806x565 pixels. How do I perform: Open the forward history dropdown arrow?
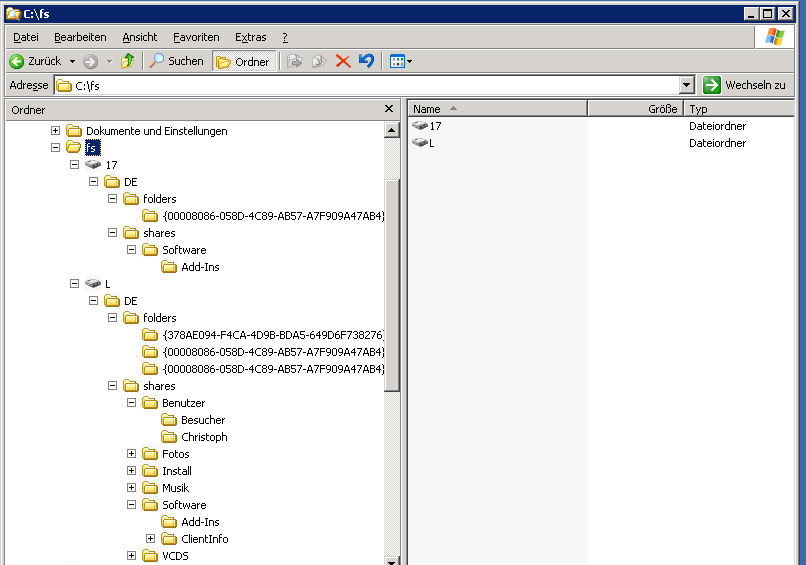(109, 62)
